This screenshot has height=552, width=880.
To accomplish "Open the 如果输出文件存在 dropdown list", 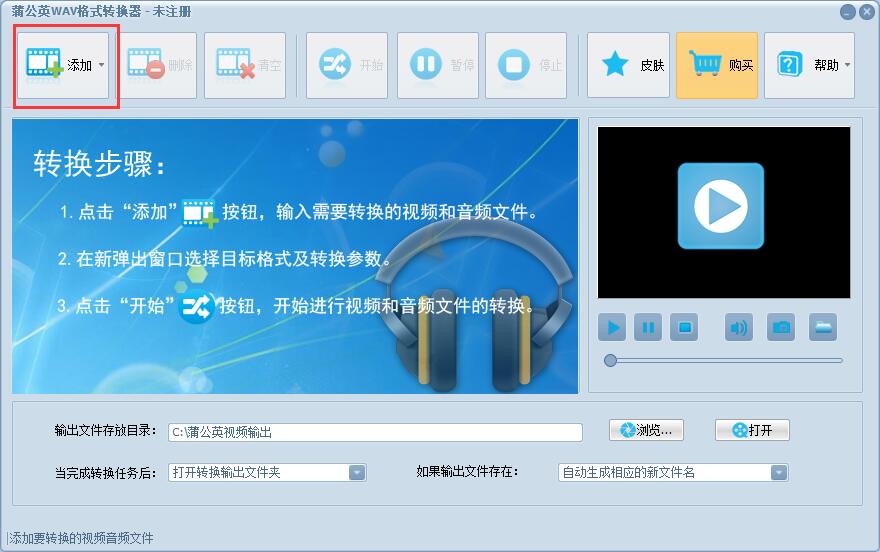I will pyautogui.click(x=778, y=472).
